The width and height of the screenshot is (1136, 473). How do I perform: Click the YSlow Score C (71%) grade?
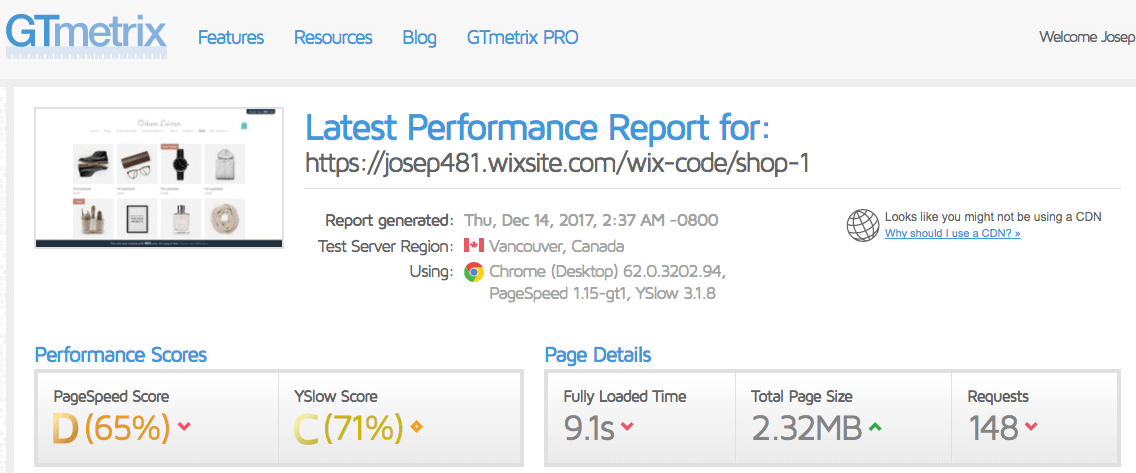point(348,429)
